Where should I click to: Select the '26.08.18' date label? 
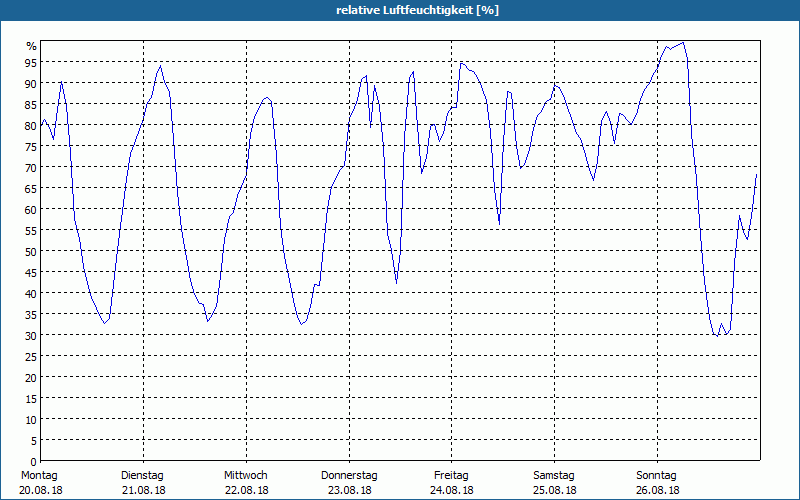click(658, 490)
